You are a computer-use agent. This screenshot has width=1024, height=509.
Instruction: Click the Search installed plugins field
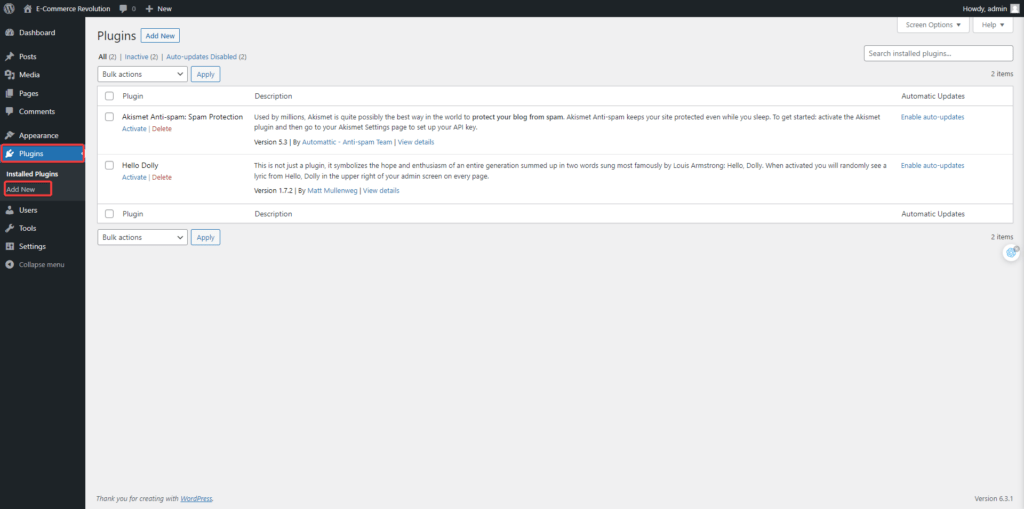937,53
